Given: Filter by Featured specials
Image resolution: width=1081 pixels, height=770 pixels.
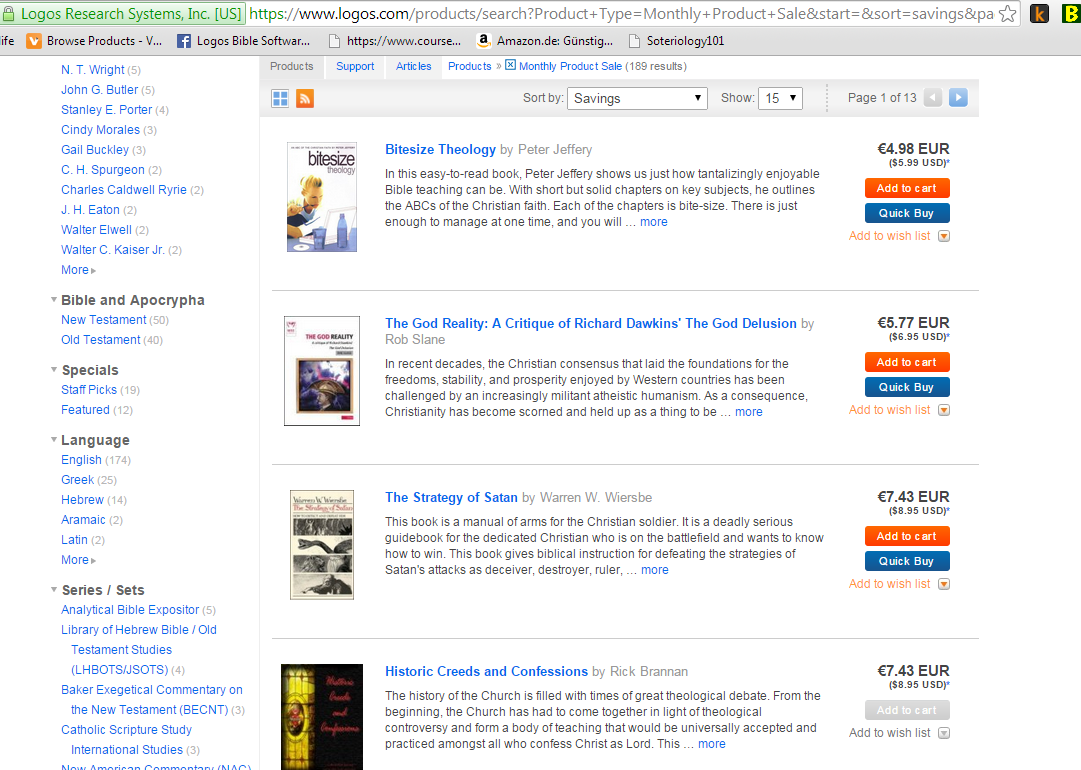Looking at the screenshot, I should [85, 410].
